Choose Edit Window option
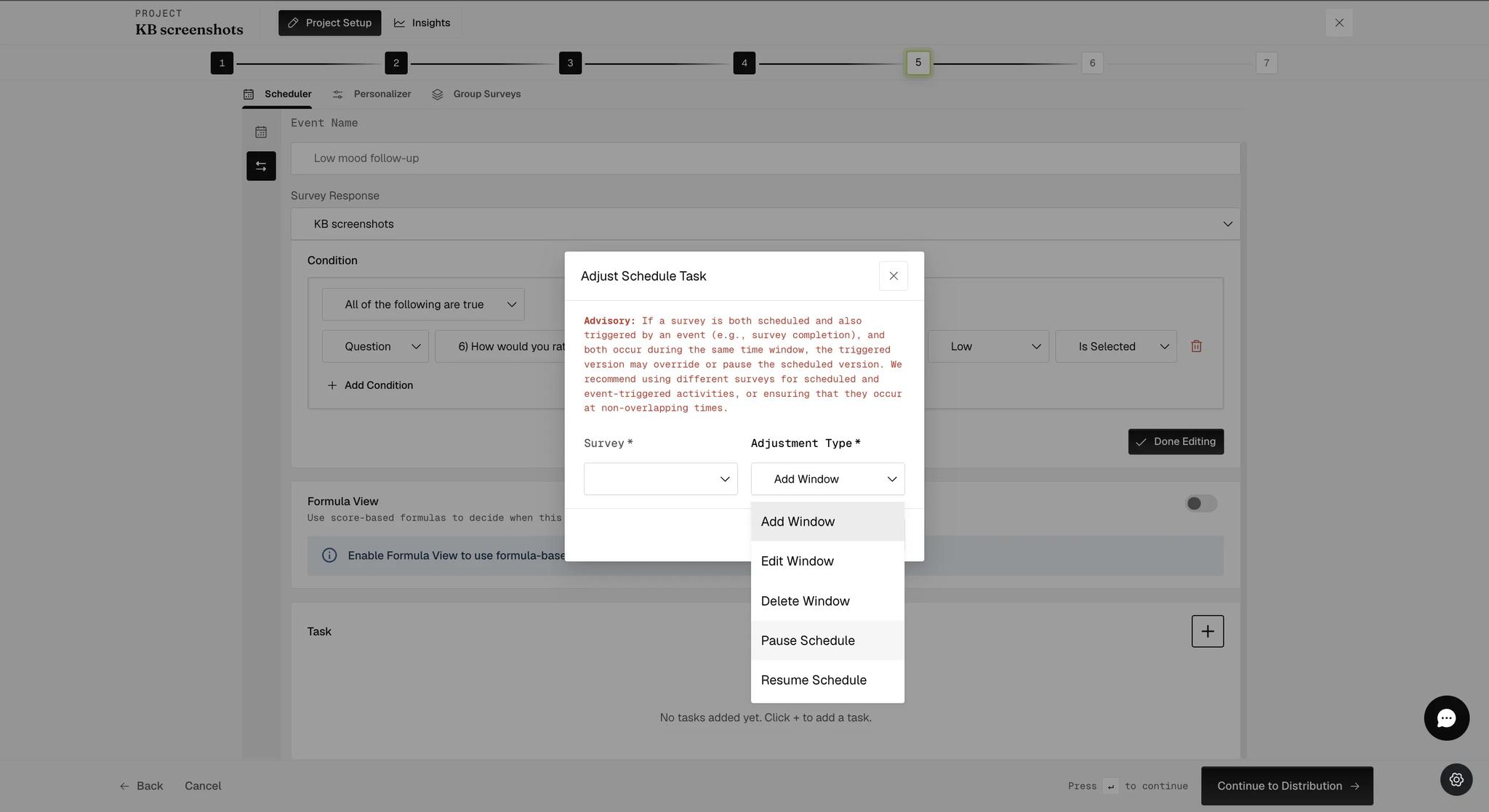Image resolution: width=1489 pixels, height=812 pixels. [827, 561]
